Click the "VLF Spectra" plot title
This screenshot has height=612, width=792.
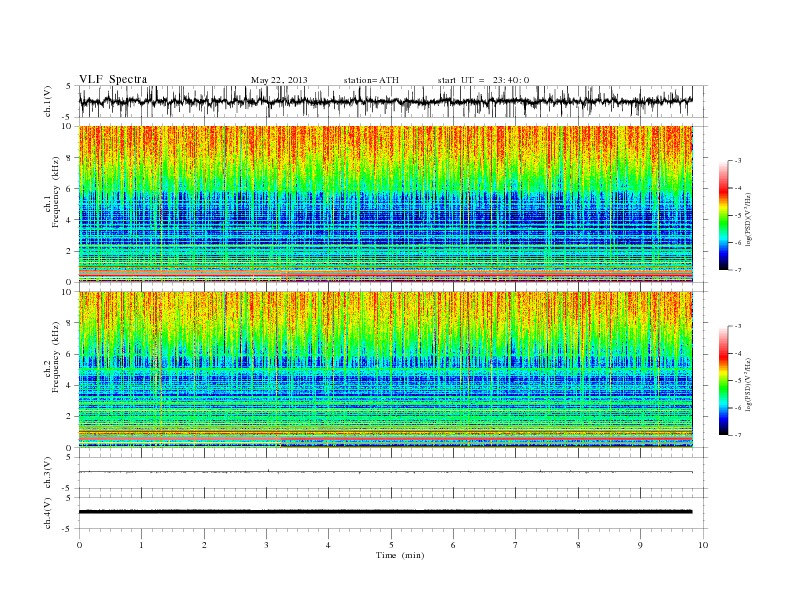click(x=113, y=79)
